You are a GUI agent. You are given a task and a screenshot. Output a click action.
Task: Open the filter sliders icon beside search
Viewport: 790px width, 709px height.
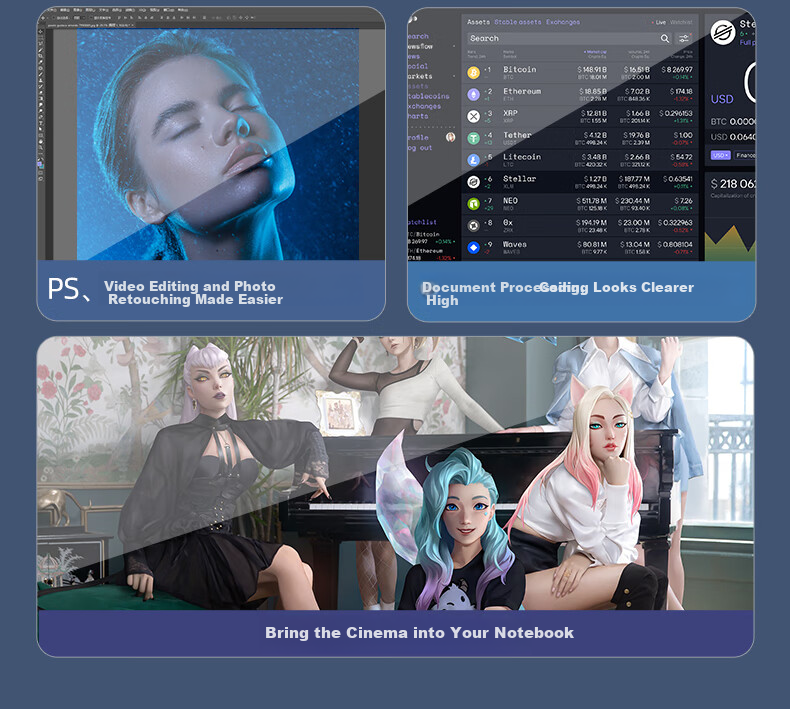tap(684, 38)
